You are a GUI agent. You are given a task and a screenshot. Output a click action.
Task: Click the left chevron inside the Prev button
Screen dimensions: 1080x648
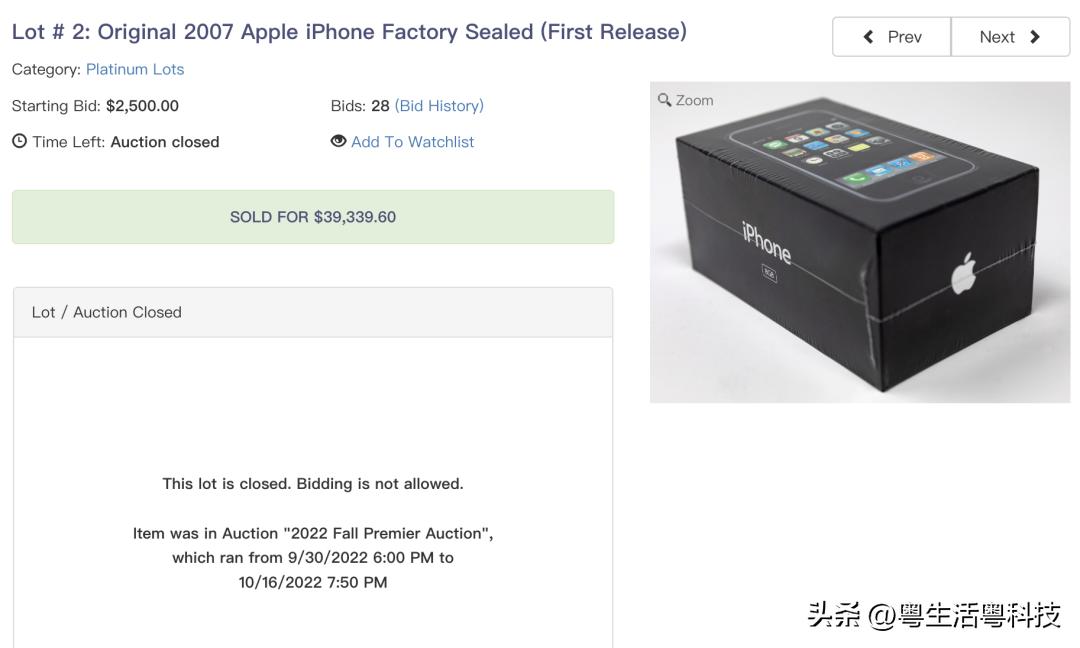866,36
